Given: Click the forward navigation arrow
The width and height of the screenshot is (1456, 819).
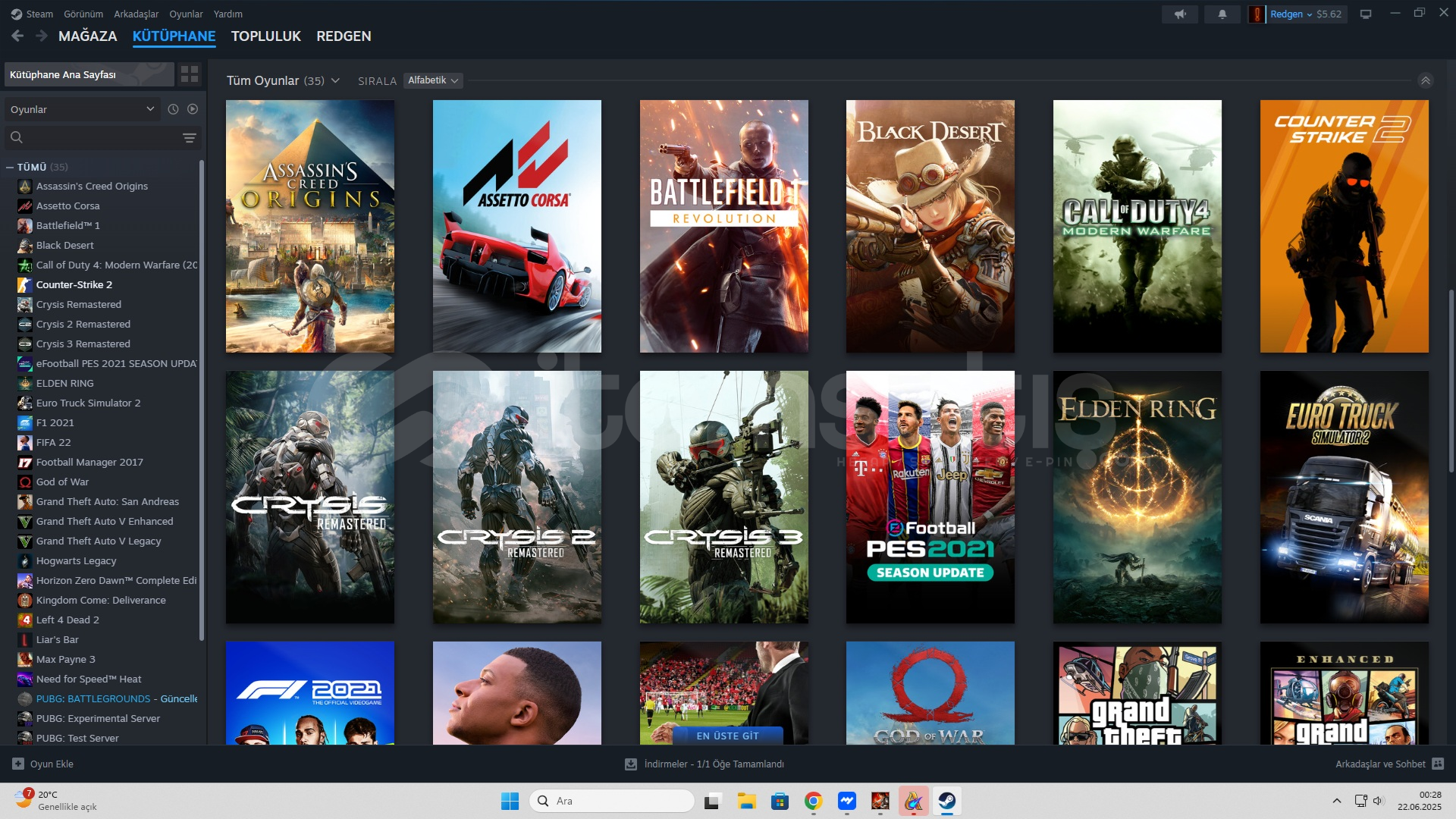Looking at the screenshot, I should (42, 36).
